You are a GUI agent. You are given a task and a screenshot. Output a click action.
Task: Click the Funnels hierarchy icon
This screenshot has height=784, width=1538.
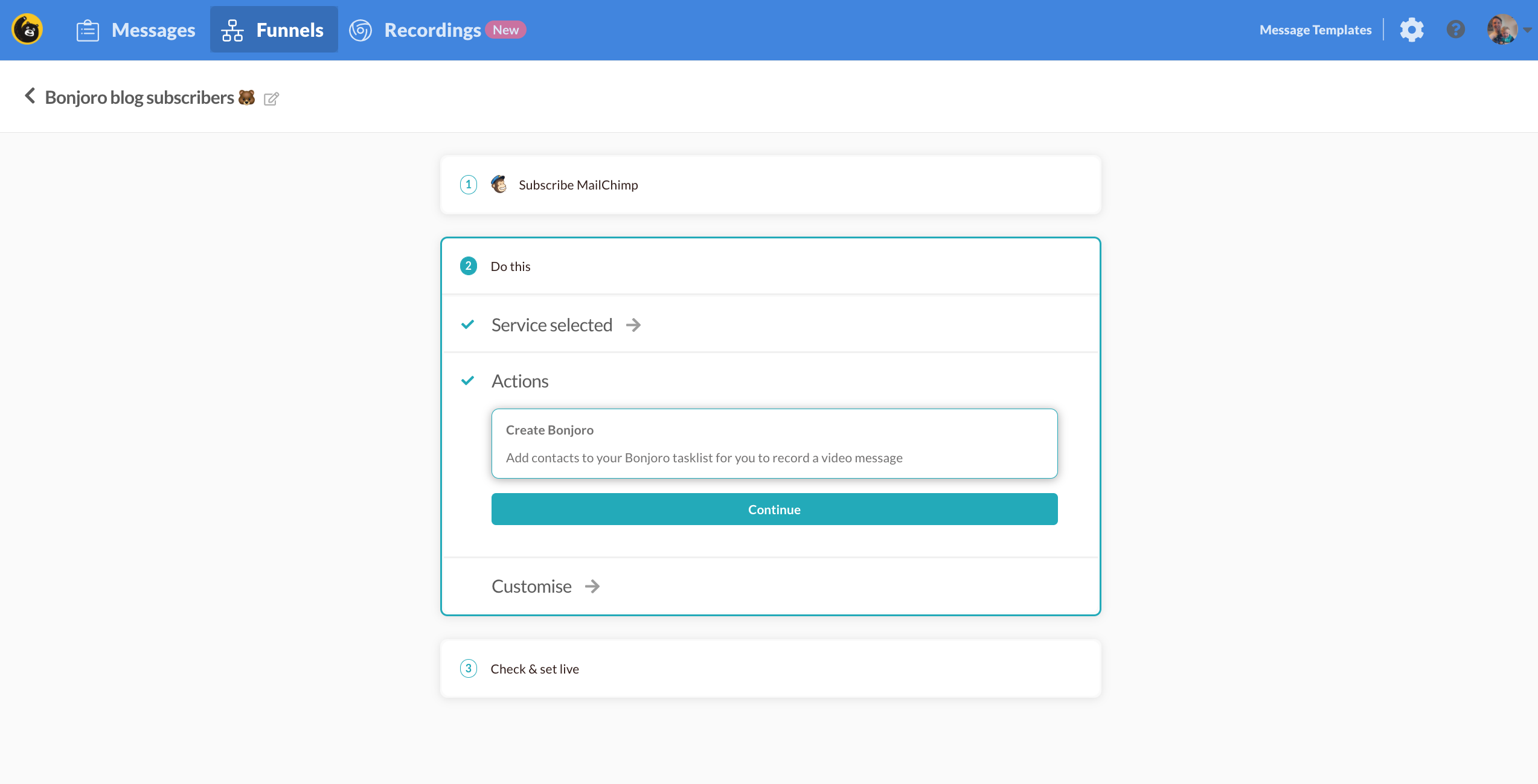232,30
